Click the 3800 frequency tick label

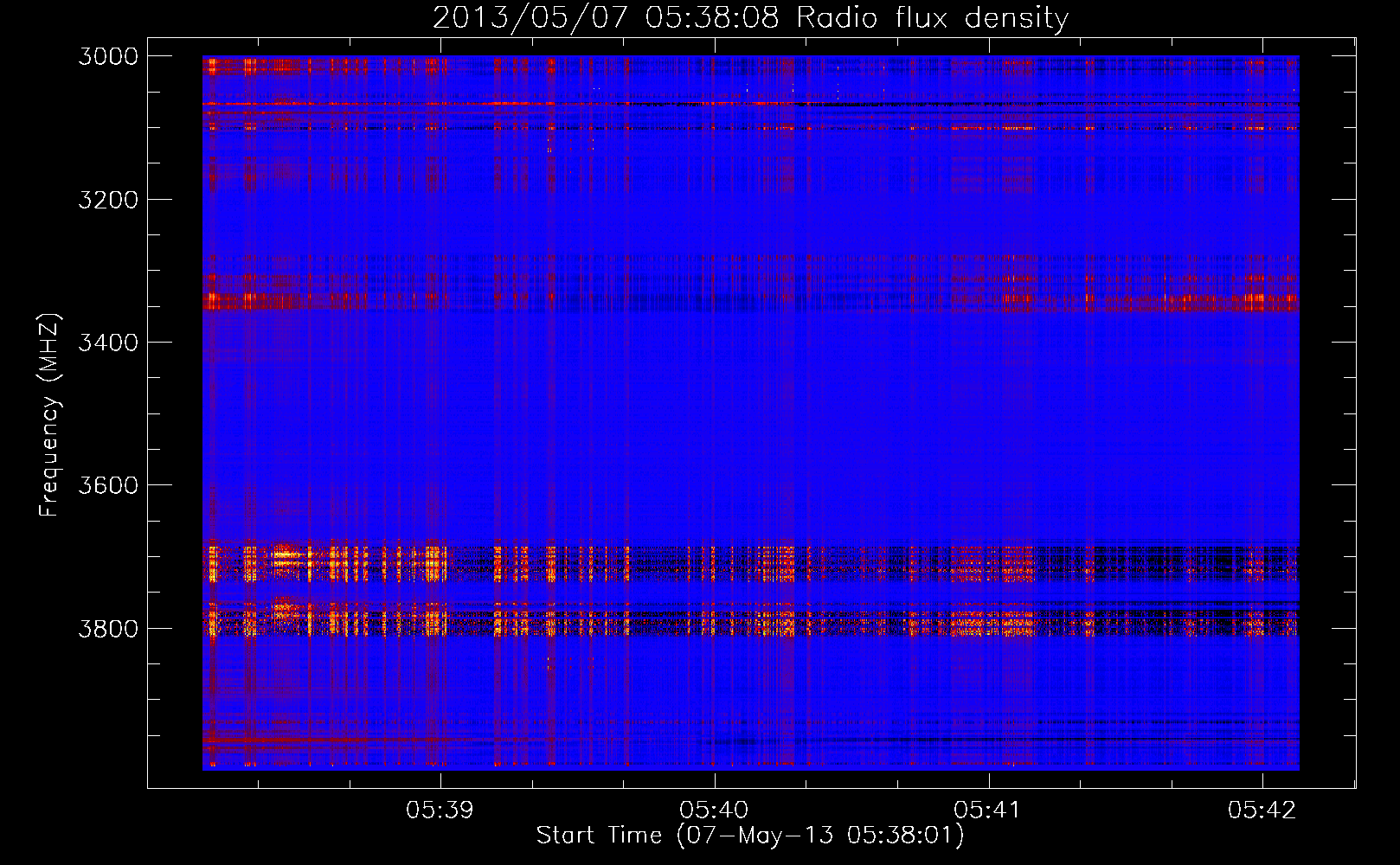coord(108,628)
